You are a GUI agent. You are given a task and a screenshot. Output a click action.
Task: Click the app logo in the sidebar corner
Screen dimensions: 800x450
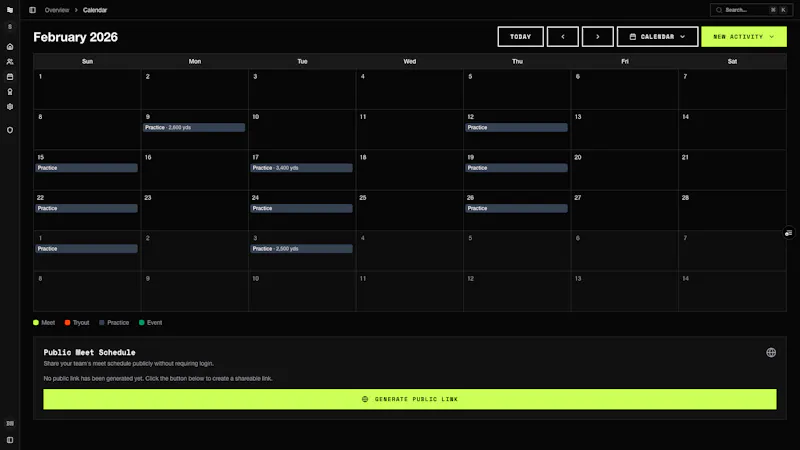(x=10, y=10)
